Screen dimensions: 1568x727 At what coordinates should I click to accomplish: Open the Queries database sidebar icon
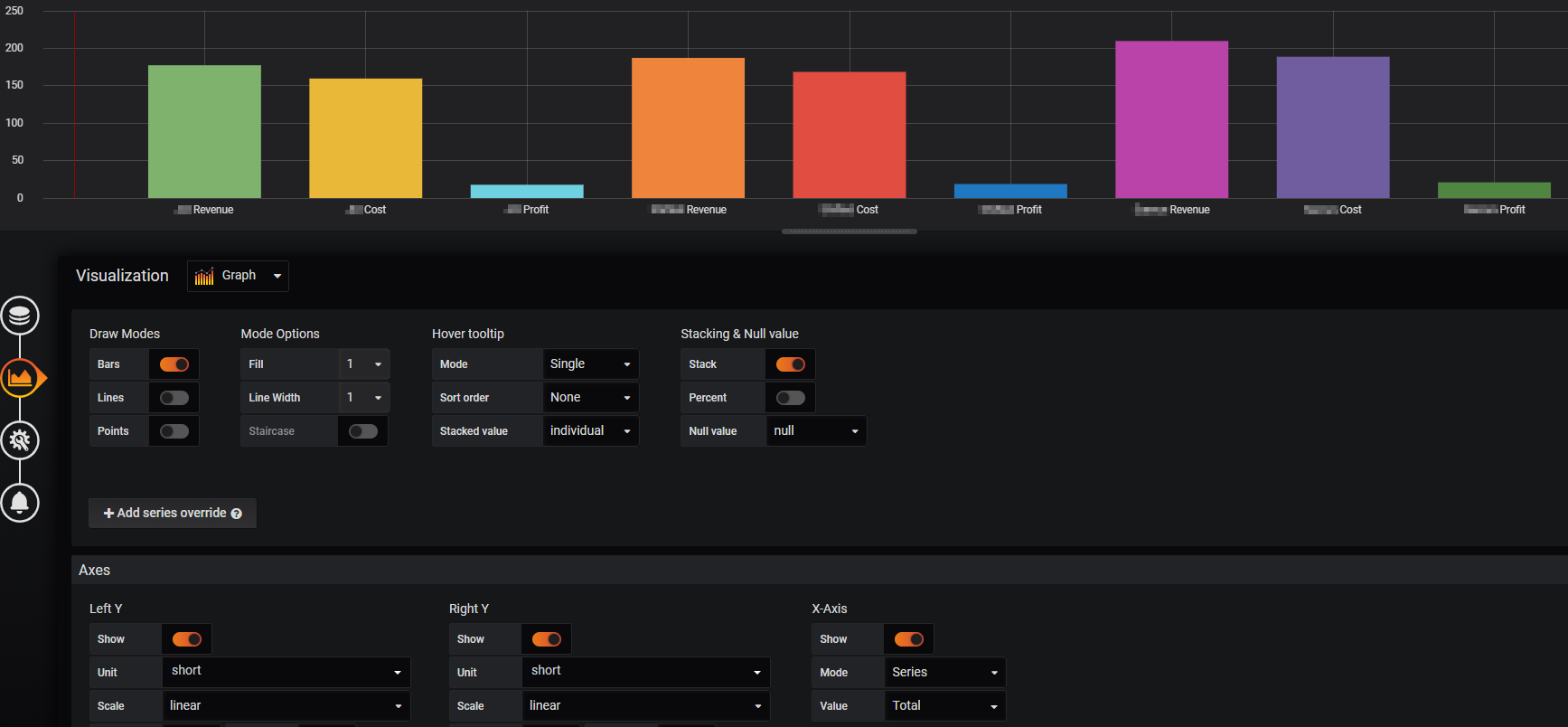tap(20, 316)
